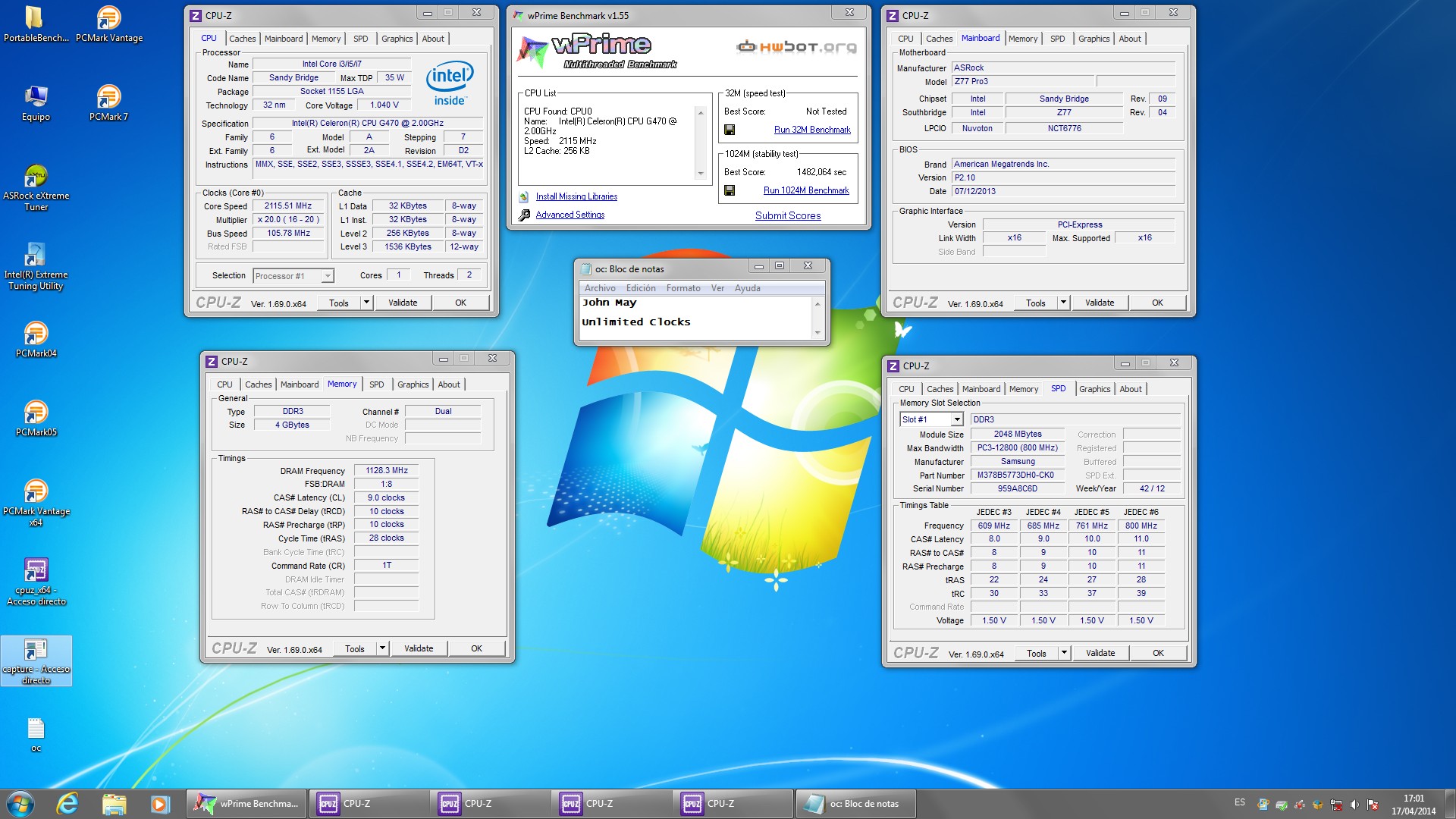Switch to Caches tab in top-left CPU-Z
1456x819 pixels.
pyautogui.click(x=243, y=39)
